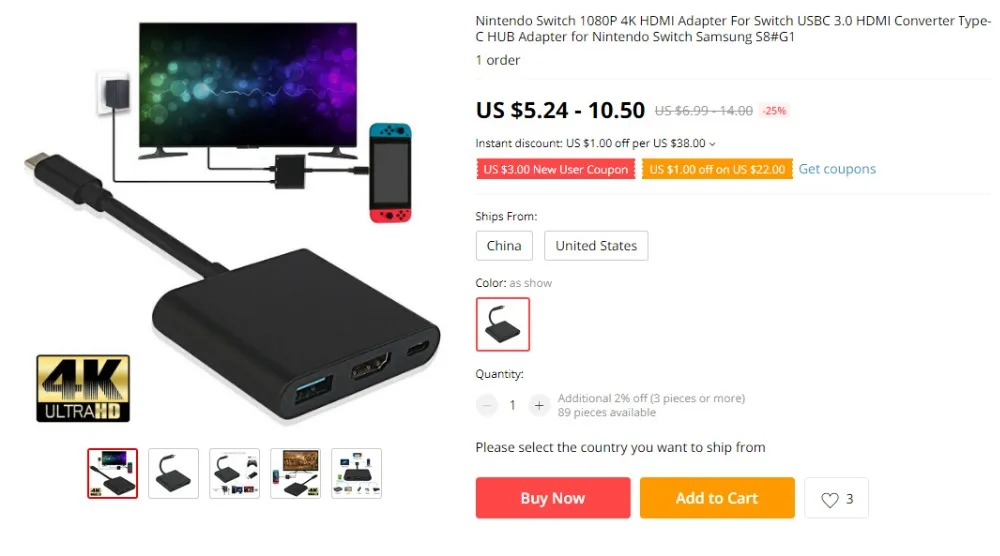Increase quantity with the plus button
Image resolution: width=1000 pixels, height=556 pixels.
[539, 405]
